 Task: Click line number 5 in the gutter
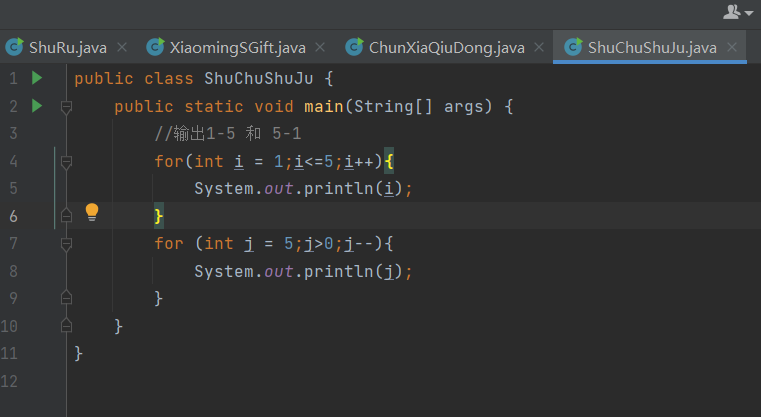[x=13, y=188]
